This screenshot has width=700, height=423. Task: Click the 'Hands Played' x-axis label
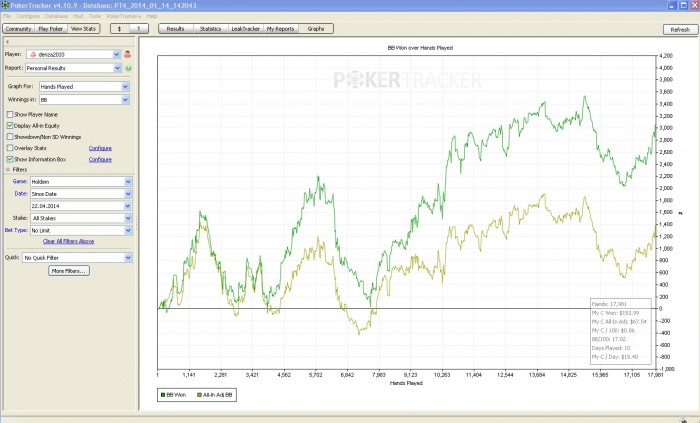pyautogui.click(x=406, y=383)
